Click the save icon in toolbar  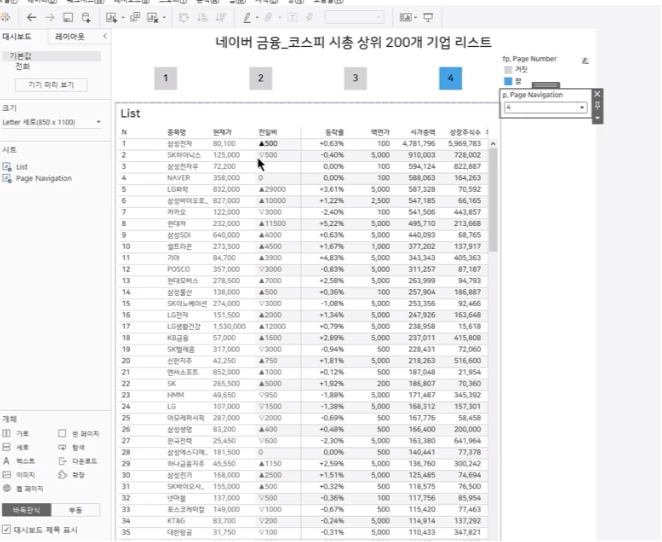(x=68, y=17)
